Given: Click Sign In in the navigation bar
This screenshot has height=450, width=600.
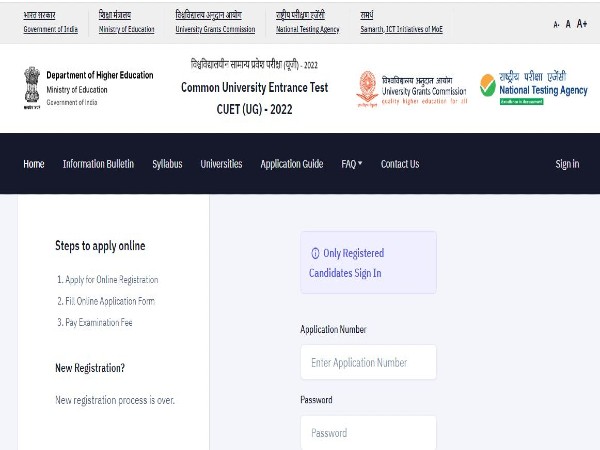Looking at the screenshot, I should point(567,164).
